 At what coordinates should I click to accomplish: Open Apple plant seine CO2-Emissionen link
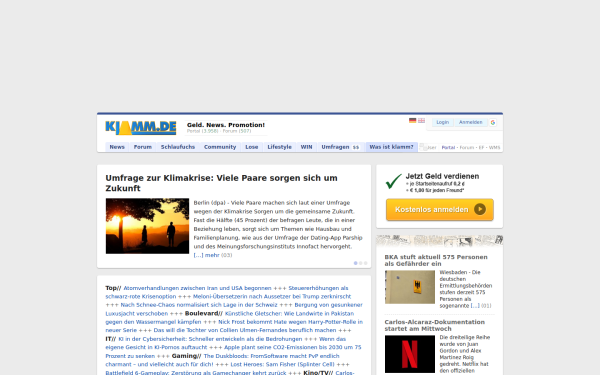(x=293, y=347)
